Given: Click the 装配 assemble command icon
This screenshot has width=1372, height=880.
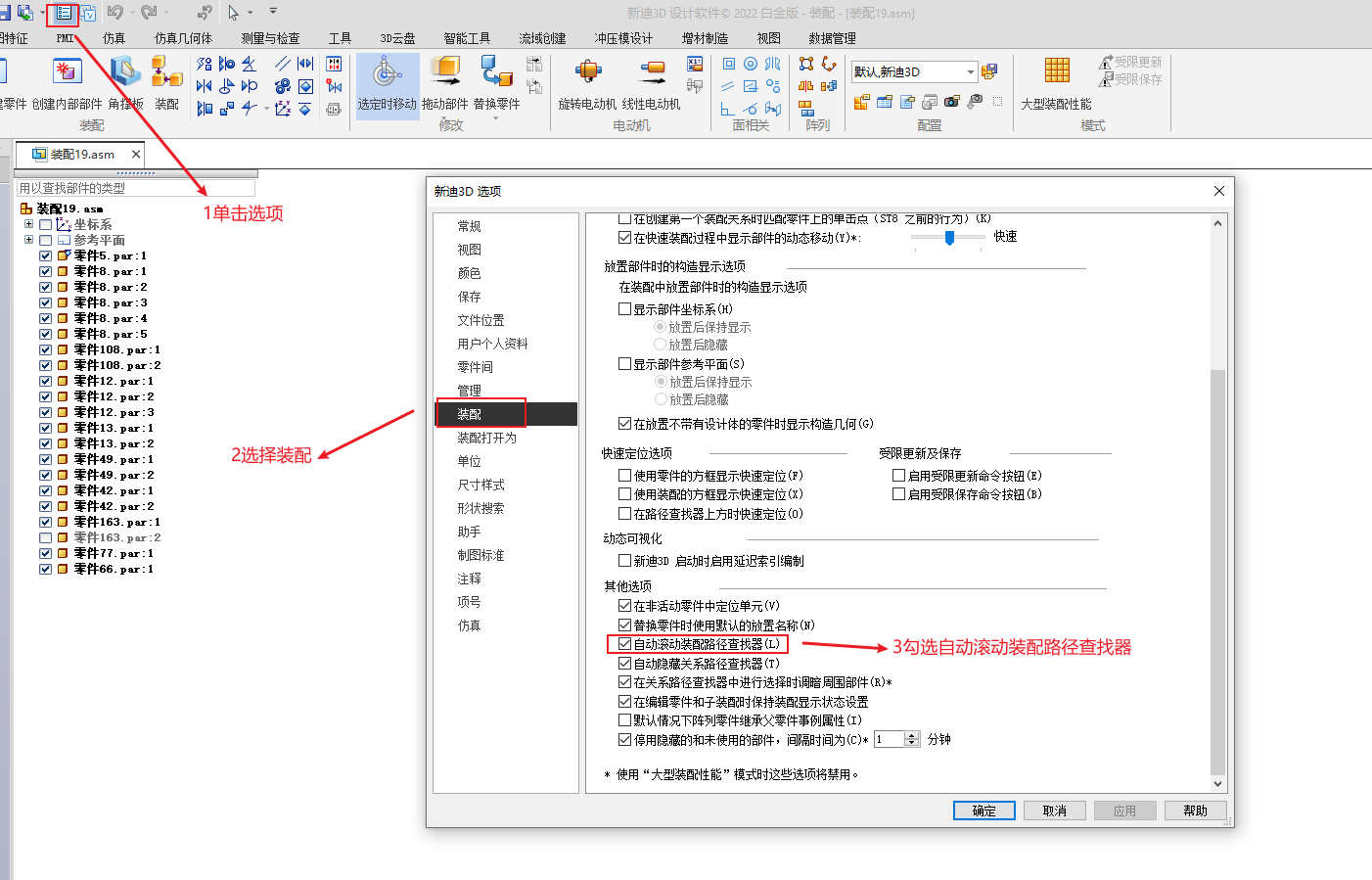Looking at the screenshot, I should [x=166, y=71].
